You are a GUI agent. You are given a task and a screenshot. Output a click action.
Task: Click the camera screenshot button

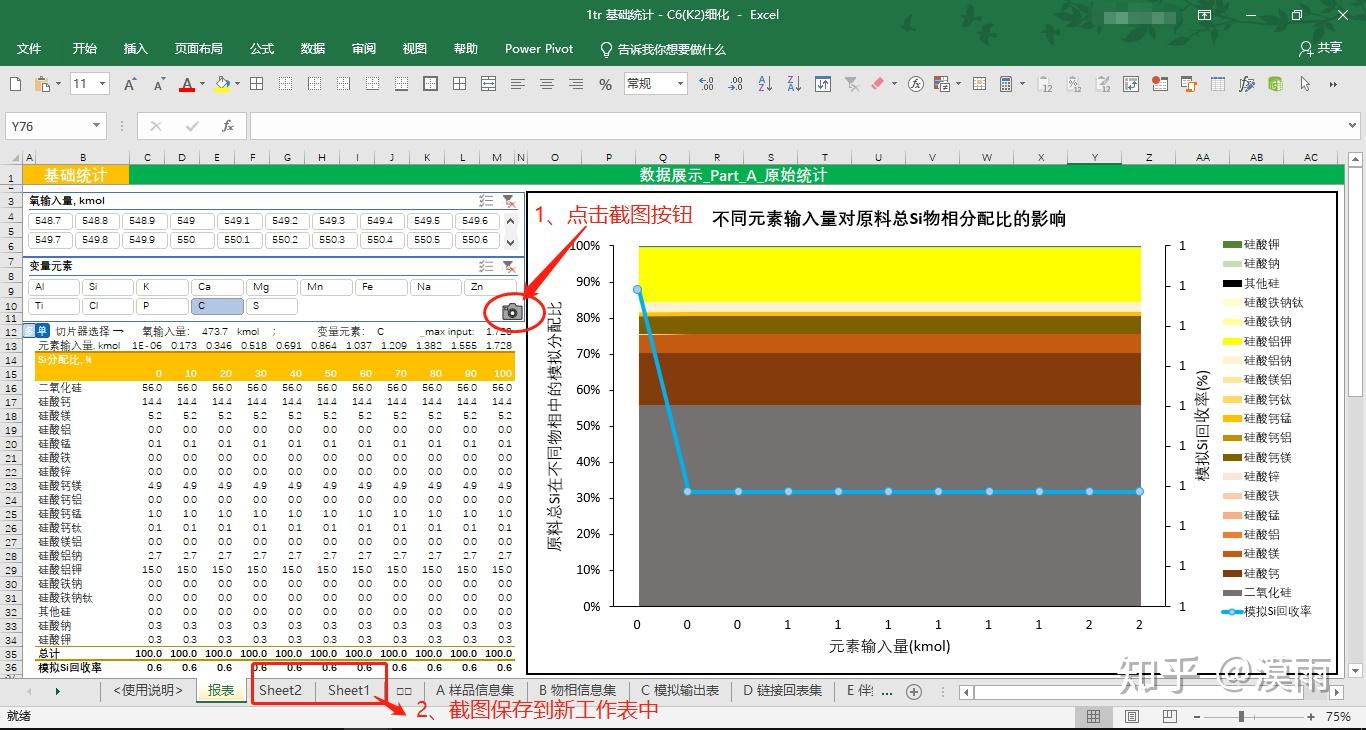coord(512,311)
